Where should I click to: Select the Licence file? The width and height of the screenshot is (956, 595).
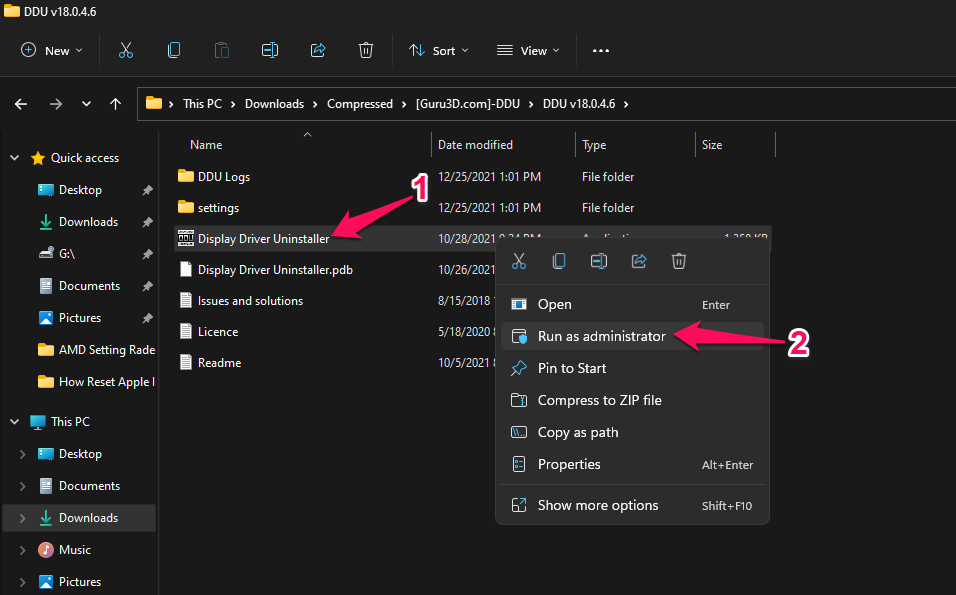click(218, 332)
